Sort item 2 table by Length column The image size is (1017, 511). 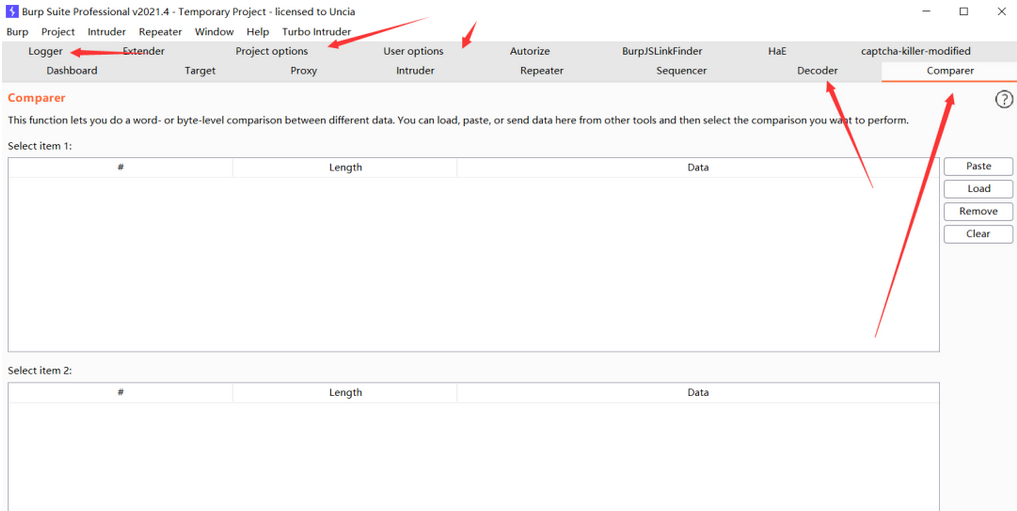(345, 392)
